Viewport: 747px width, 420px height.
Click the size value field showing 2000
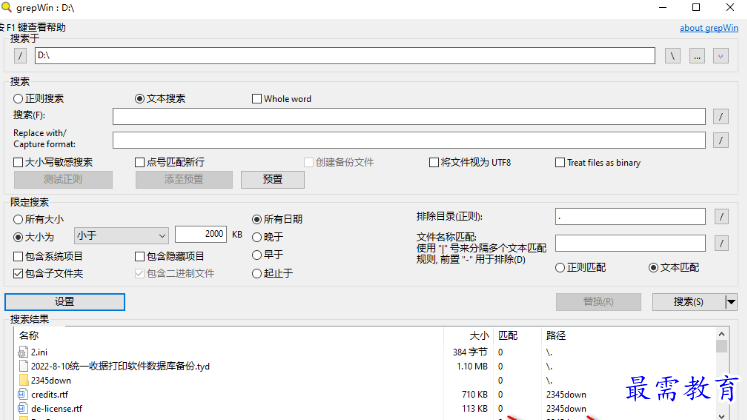coord(201,234)
